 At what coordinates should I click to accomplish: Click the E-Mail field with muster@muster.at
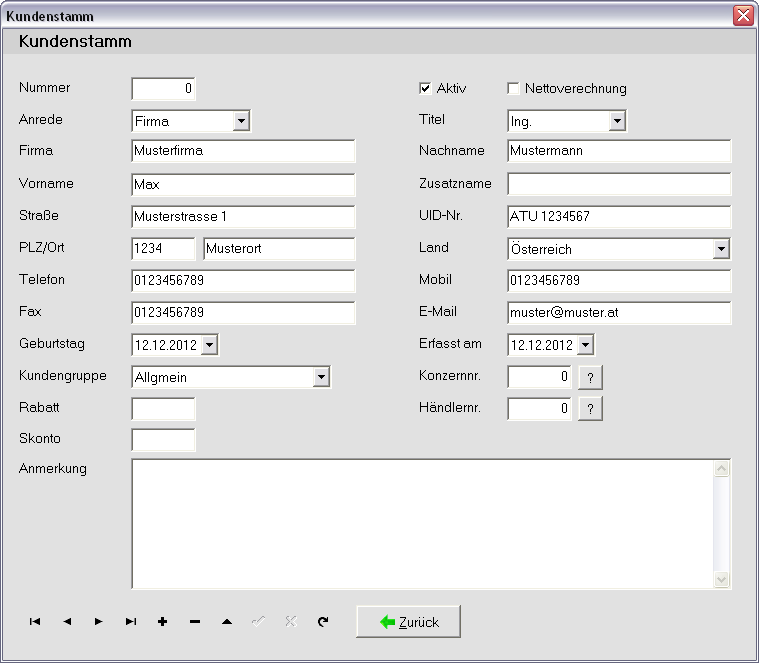[x=619, y=313]
